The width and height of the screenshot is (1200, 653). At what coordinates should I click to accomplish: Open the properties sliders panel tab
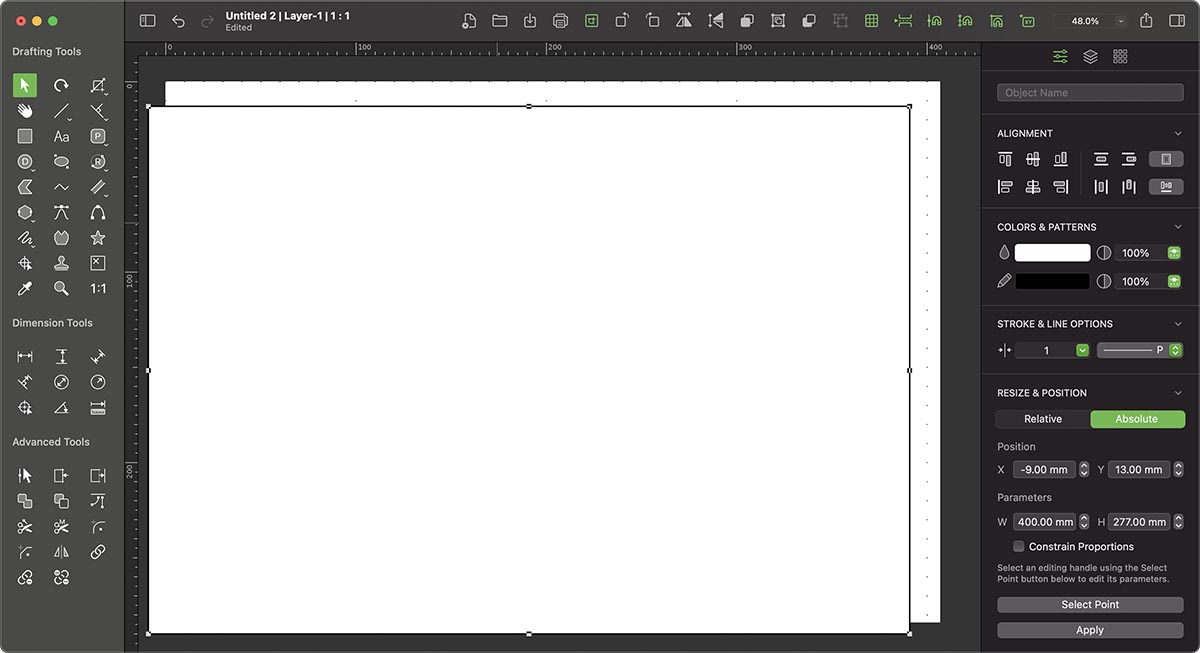pyautogui.click(x=1060, y=56)
